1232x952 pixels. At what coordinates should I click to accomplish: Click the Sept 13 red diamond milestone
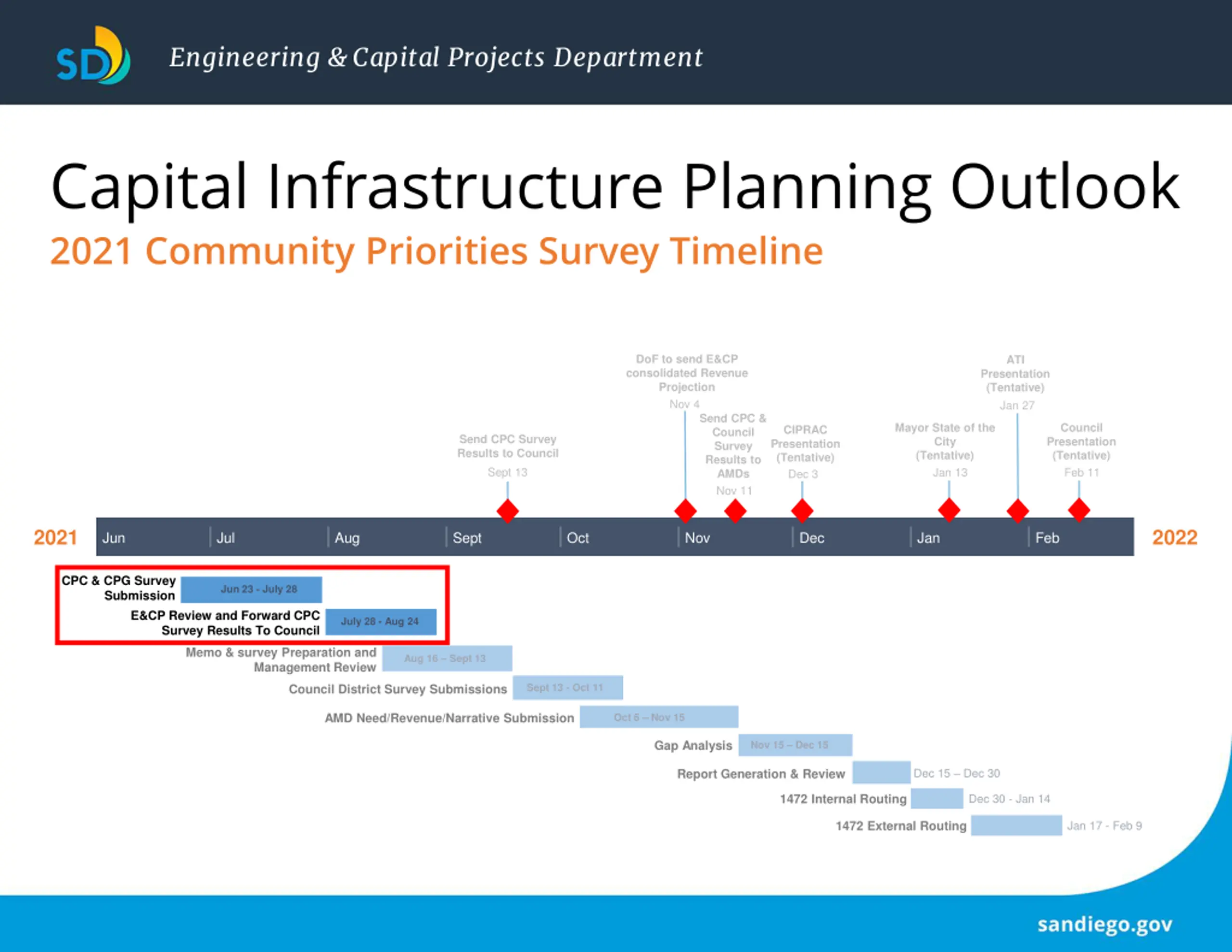508,511
